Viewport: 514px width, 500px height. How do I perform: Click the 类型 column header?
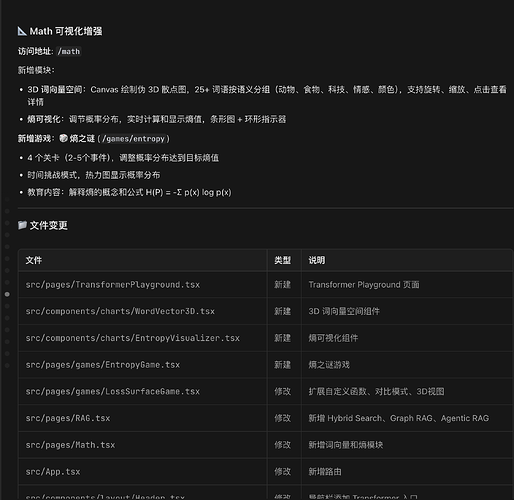coord(283,260)
